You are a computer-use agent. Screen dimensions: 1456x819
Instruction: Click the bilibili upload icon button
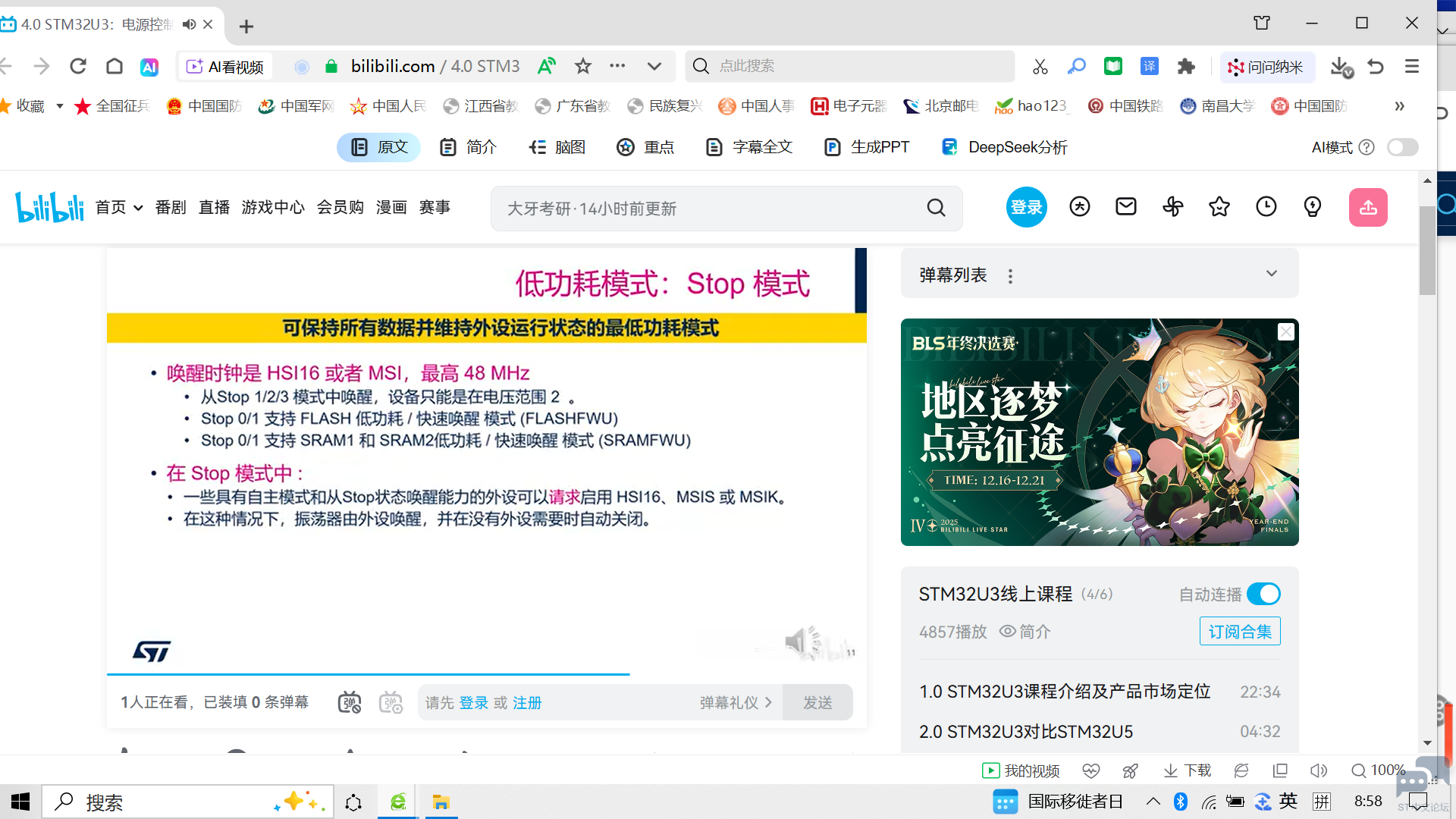(x=1368, y=207)
